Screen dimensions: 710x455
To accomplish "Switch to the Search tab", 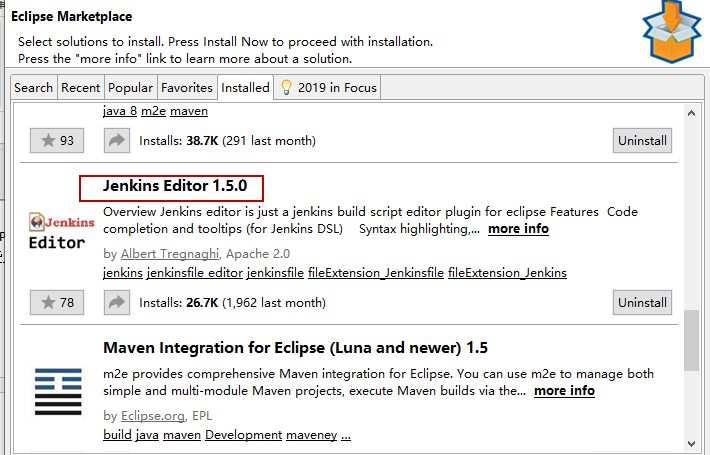I will 33,88.
